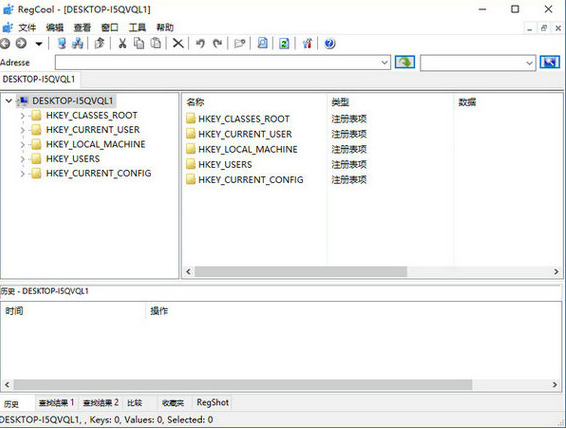566x429 pixels.
Task: Expand the HKEY_CLASSES_ROOT tree node
Action: (22, 116)
